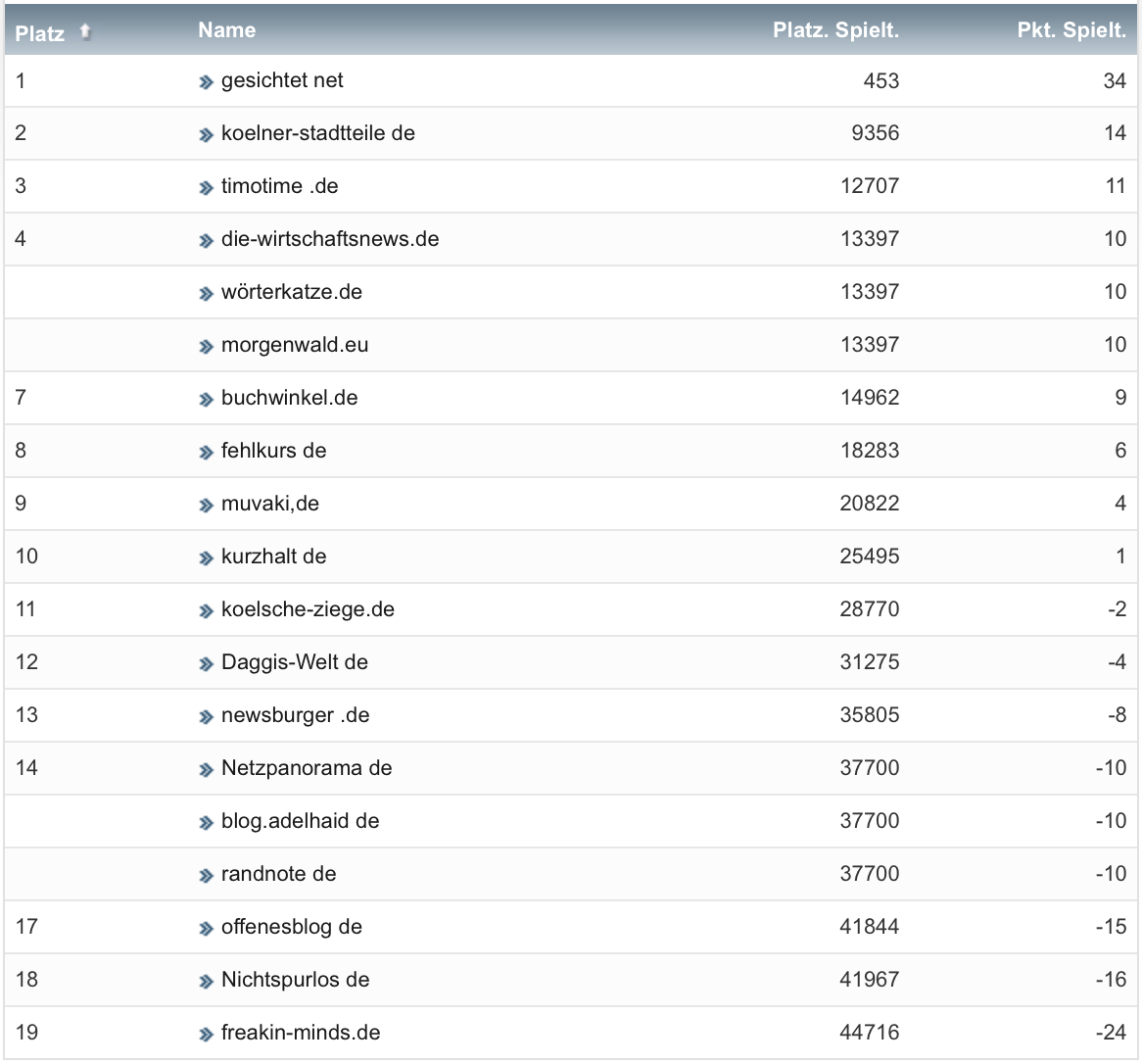The image size is (1142, 1064).
Task: Click the arrow icon before freakin-minds.de
Action: tap(206, 1035)
